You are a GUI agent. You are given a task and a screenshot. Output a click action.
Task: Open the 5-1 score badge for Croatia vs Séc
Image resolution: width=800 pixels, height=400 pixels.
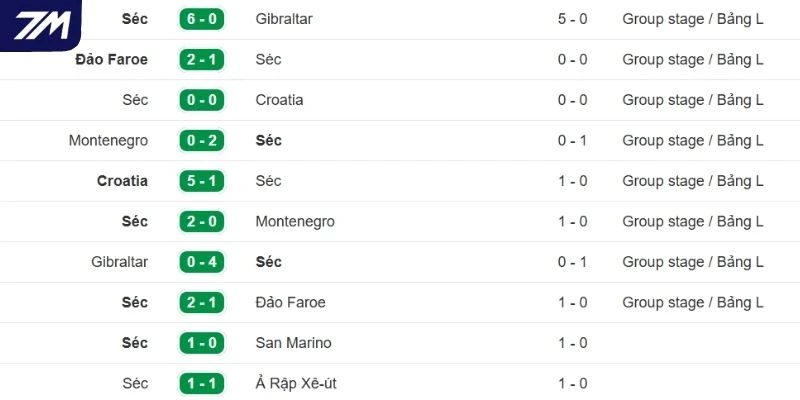(x=200, y=181)
